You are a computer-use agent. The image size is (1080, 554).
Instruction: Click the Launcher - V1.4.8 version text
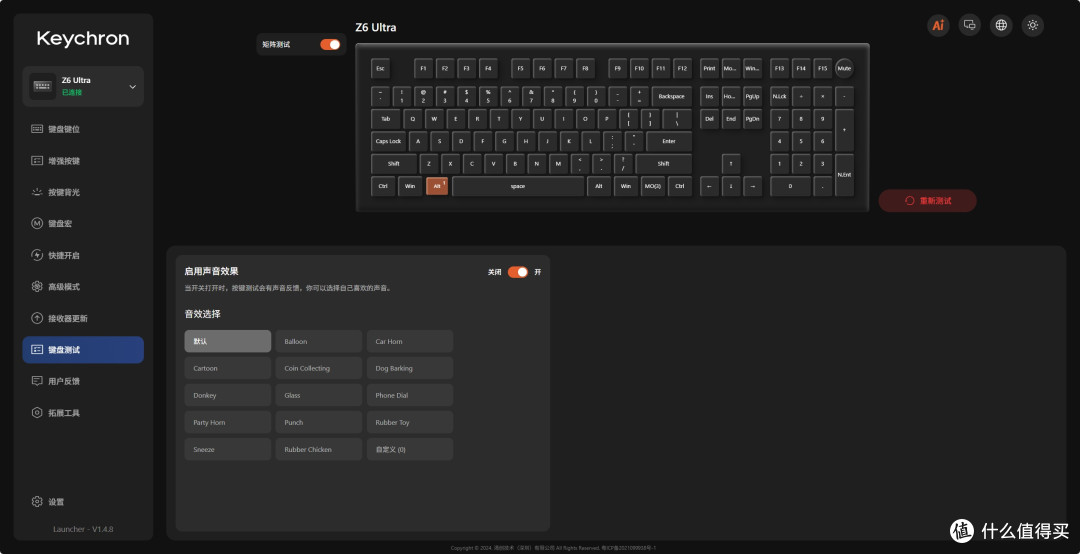coord(83,529)
